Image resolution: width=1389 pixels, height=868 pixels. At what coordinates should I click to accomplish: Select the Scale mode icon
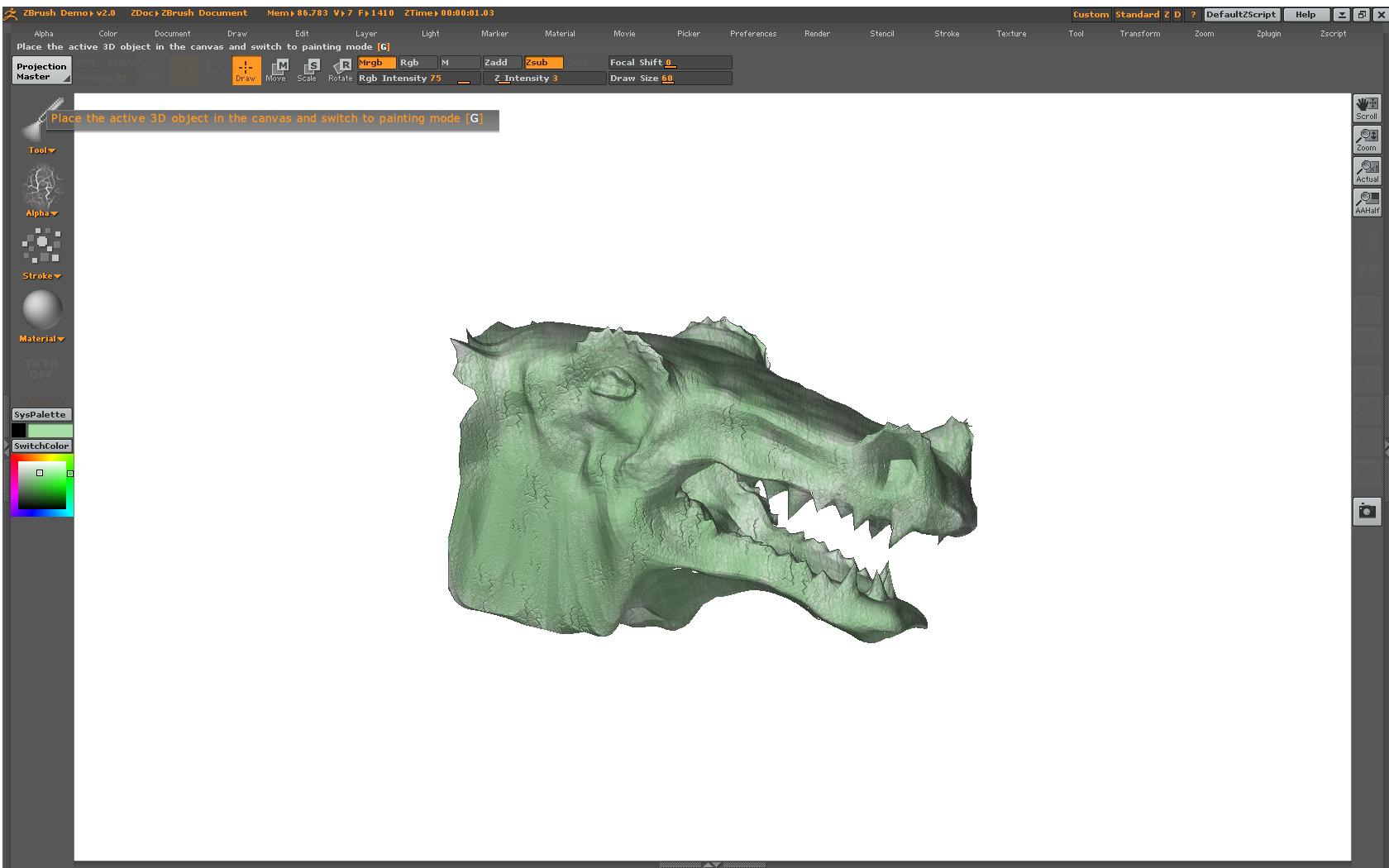(x=308, y=70)
